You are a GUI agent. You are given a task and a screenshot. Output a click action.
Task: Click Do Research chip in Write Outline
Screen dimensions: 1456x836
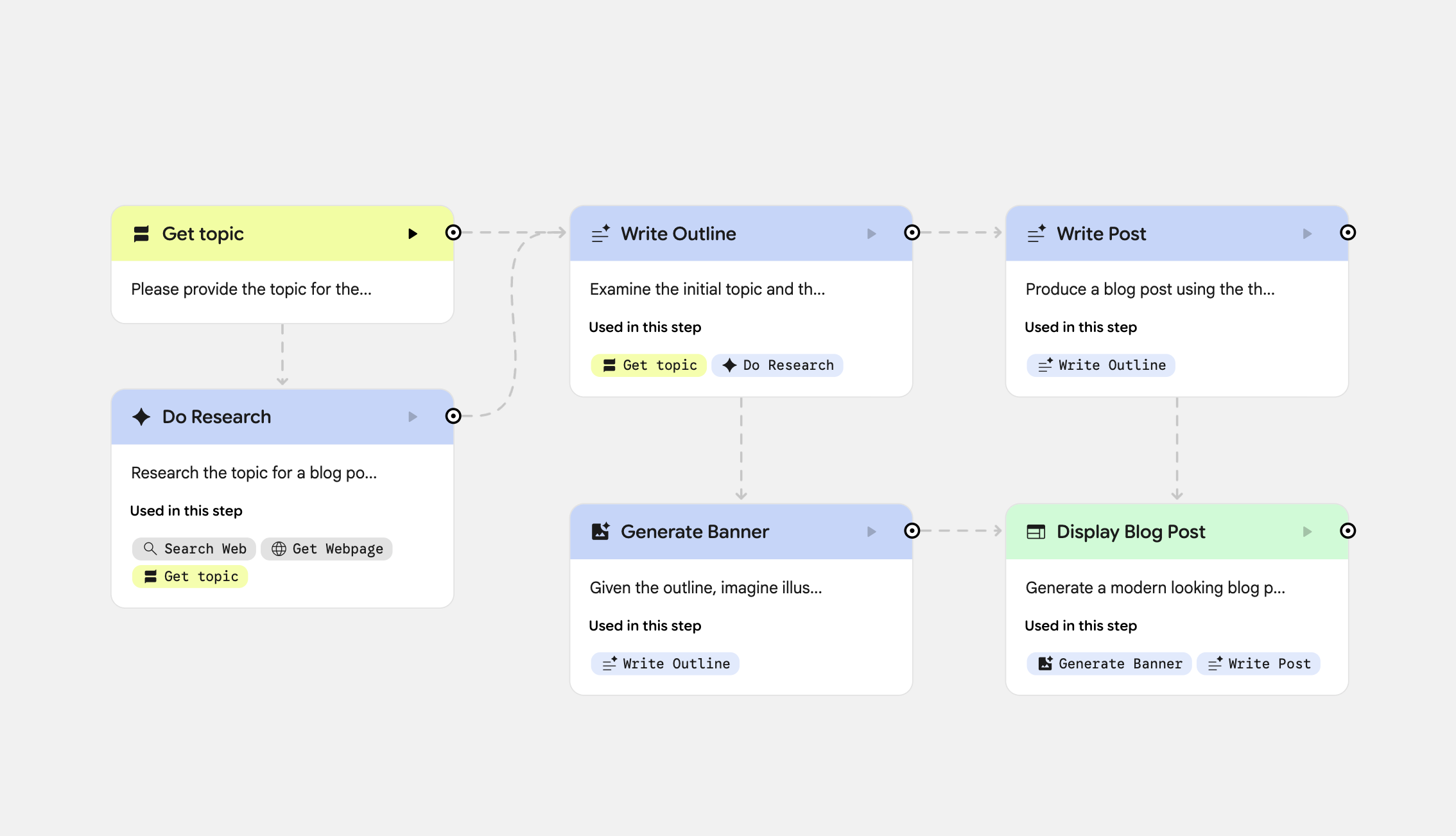(x=777, y=365)
